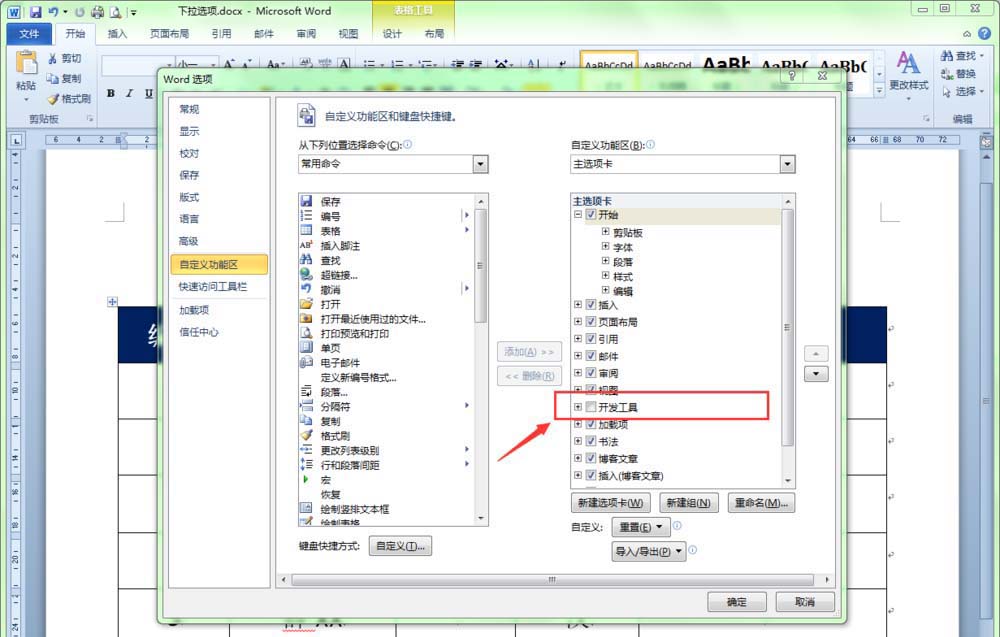Click the Paste icon in ribbon

coord(26,63)
